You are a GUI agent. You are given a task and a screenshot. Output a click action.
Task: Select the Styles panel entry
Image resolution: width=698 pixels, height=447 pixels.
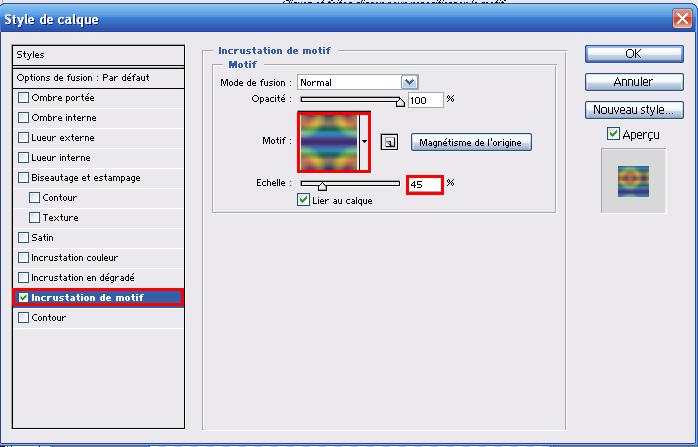click(x=98, y=55)
